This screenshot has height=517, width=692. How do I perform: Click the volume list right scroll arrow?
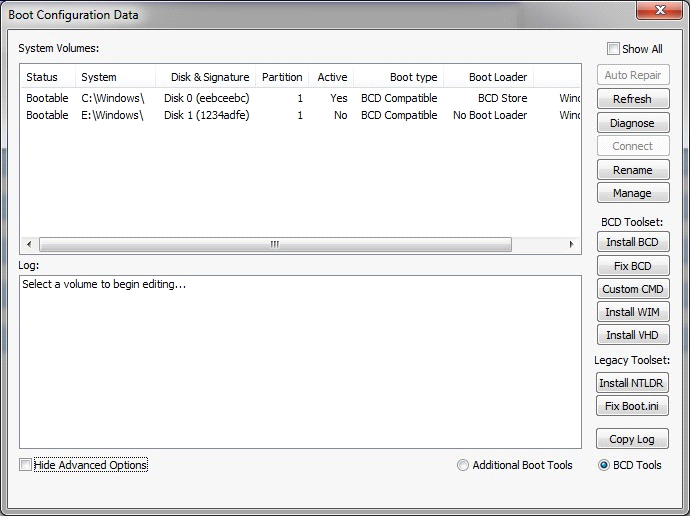pyautogui.click(x=572, y=244)
